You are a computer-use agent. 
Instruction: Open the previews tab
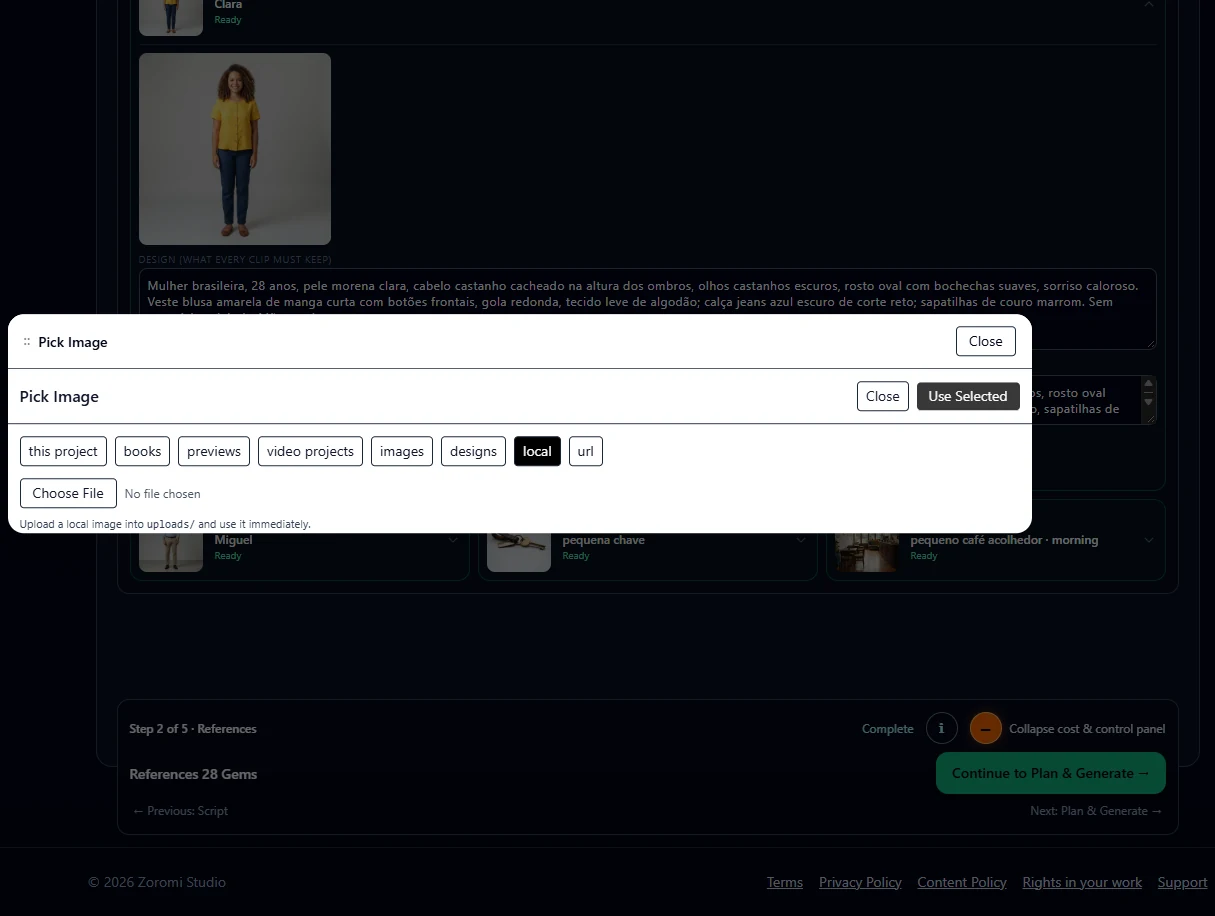click(214, 451)
